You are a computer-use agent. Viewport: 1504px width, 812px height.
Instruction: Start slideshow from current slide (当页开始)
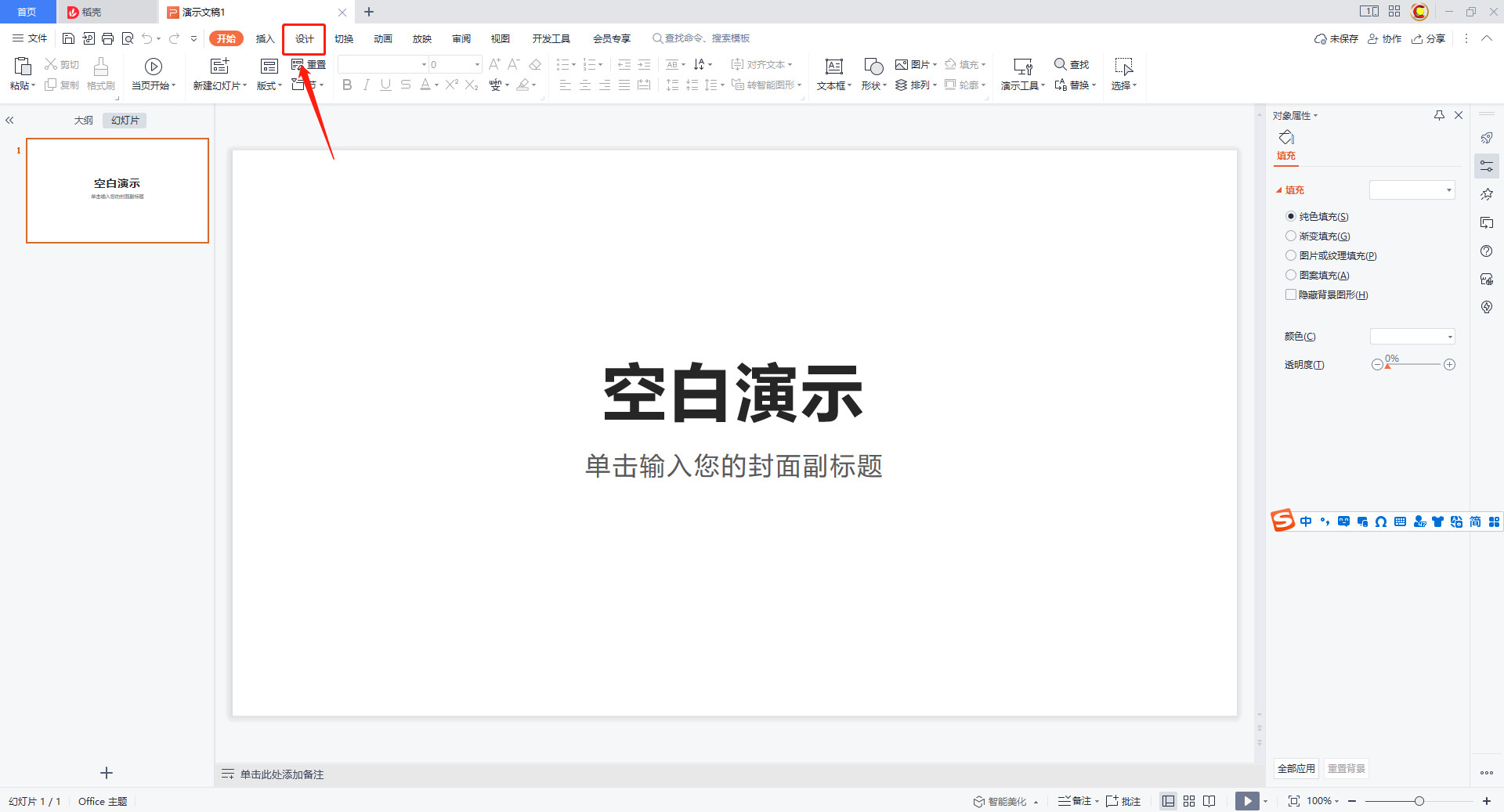click(x=154, y=74)
